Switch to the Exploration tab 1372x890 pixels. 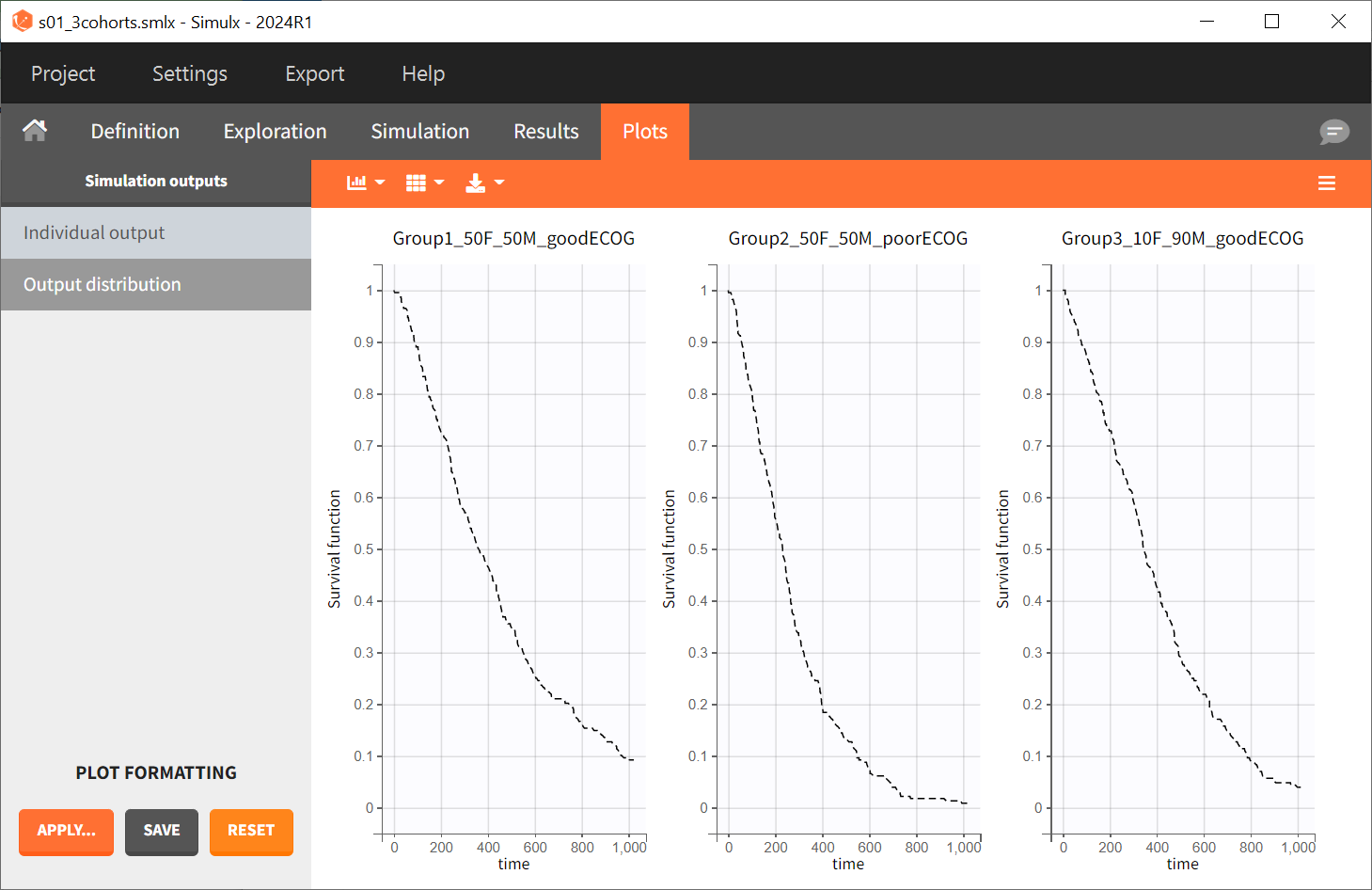[275, 132]
